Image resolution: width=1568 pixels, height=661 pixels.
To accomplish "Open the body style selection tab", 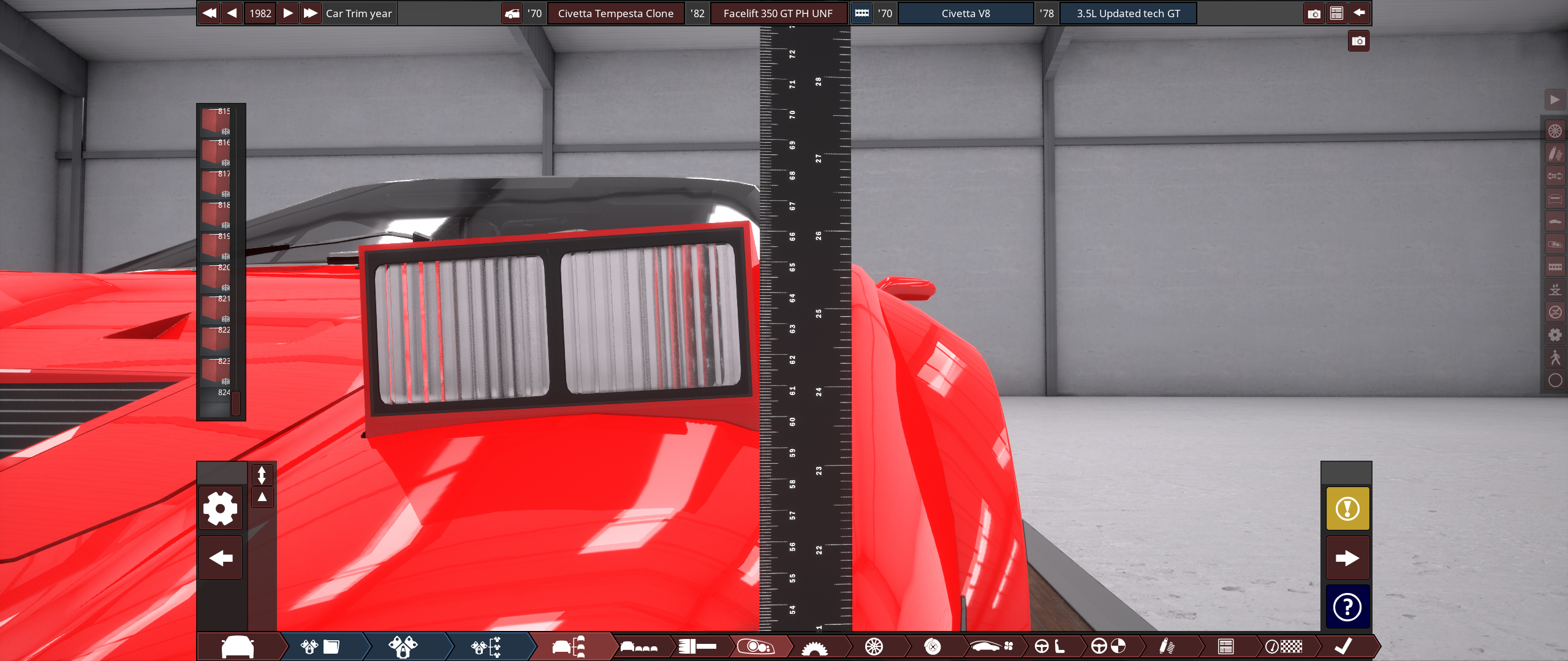I will 639,646.
